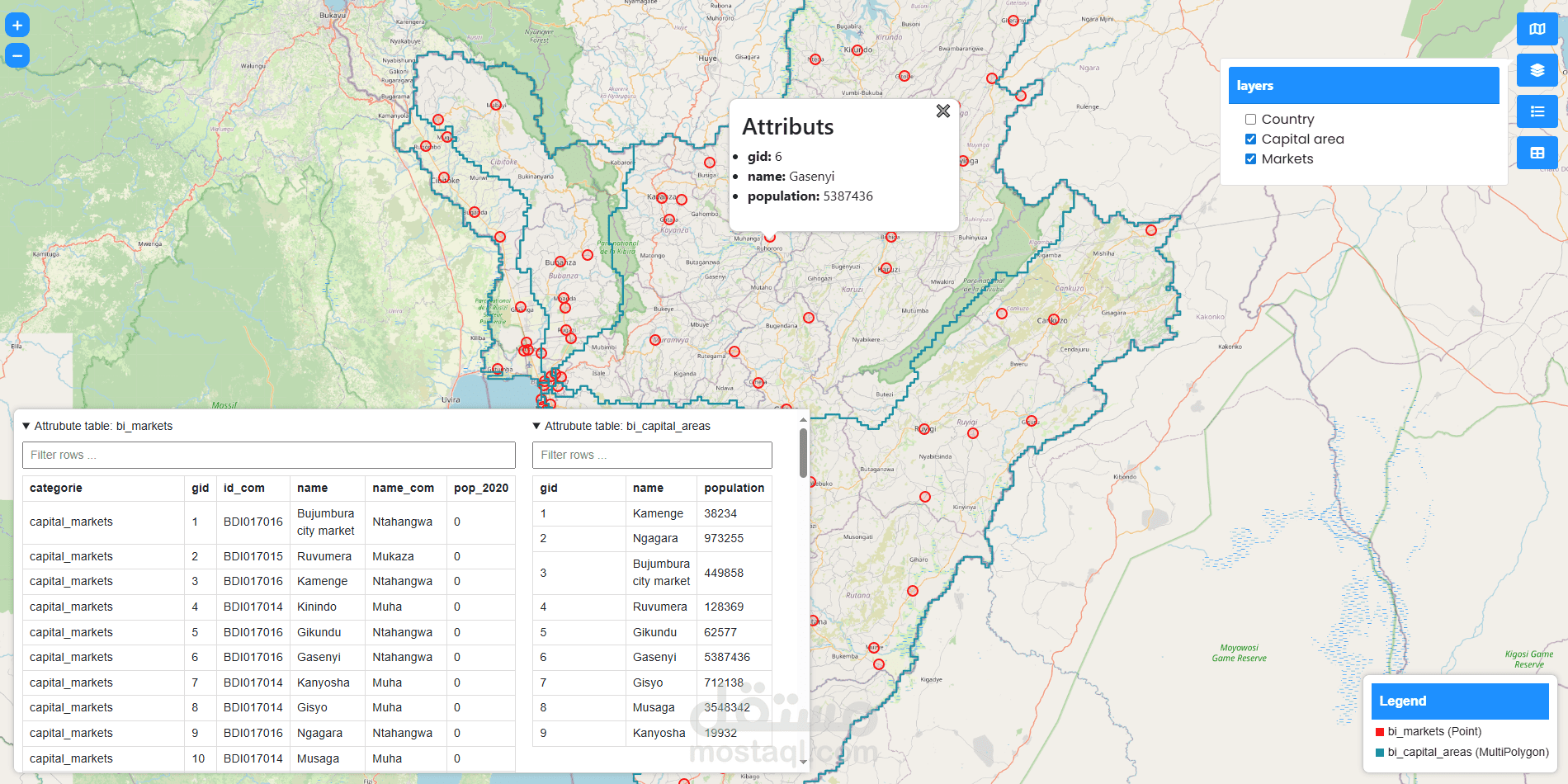This screenshot has height=784, width=1568.
Task: Select the Kinindo market row
Action: pos(269,607)
